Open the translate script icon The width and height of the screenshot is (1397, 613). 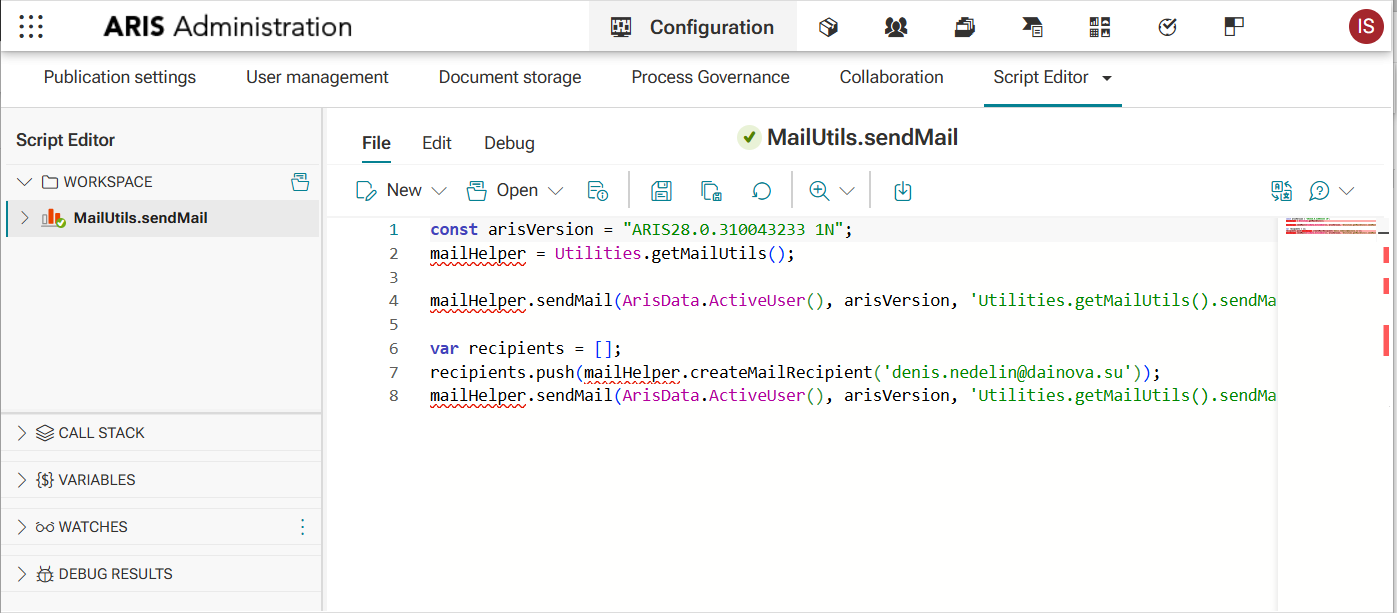[1281, 190]
